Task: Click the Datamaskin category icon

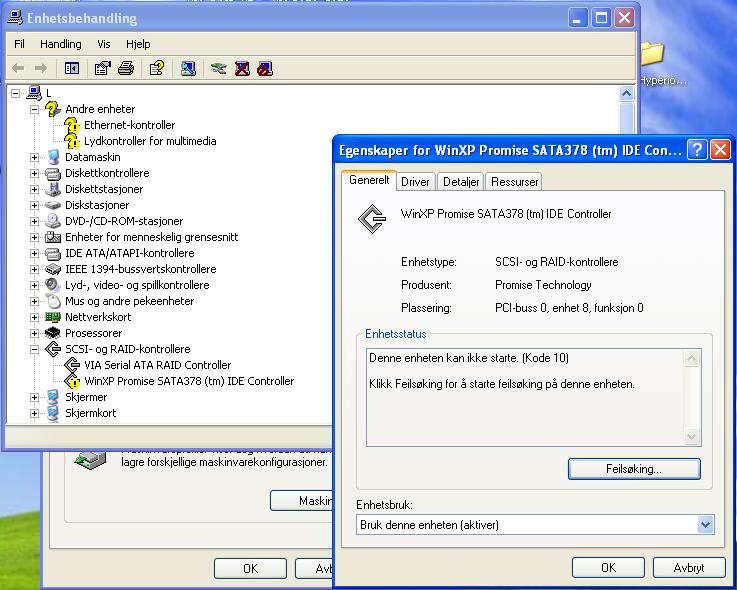Action: 53,157
